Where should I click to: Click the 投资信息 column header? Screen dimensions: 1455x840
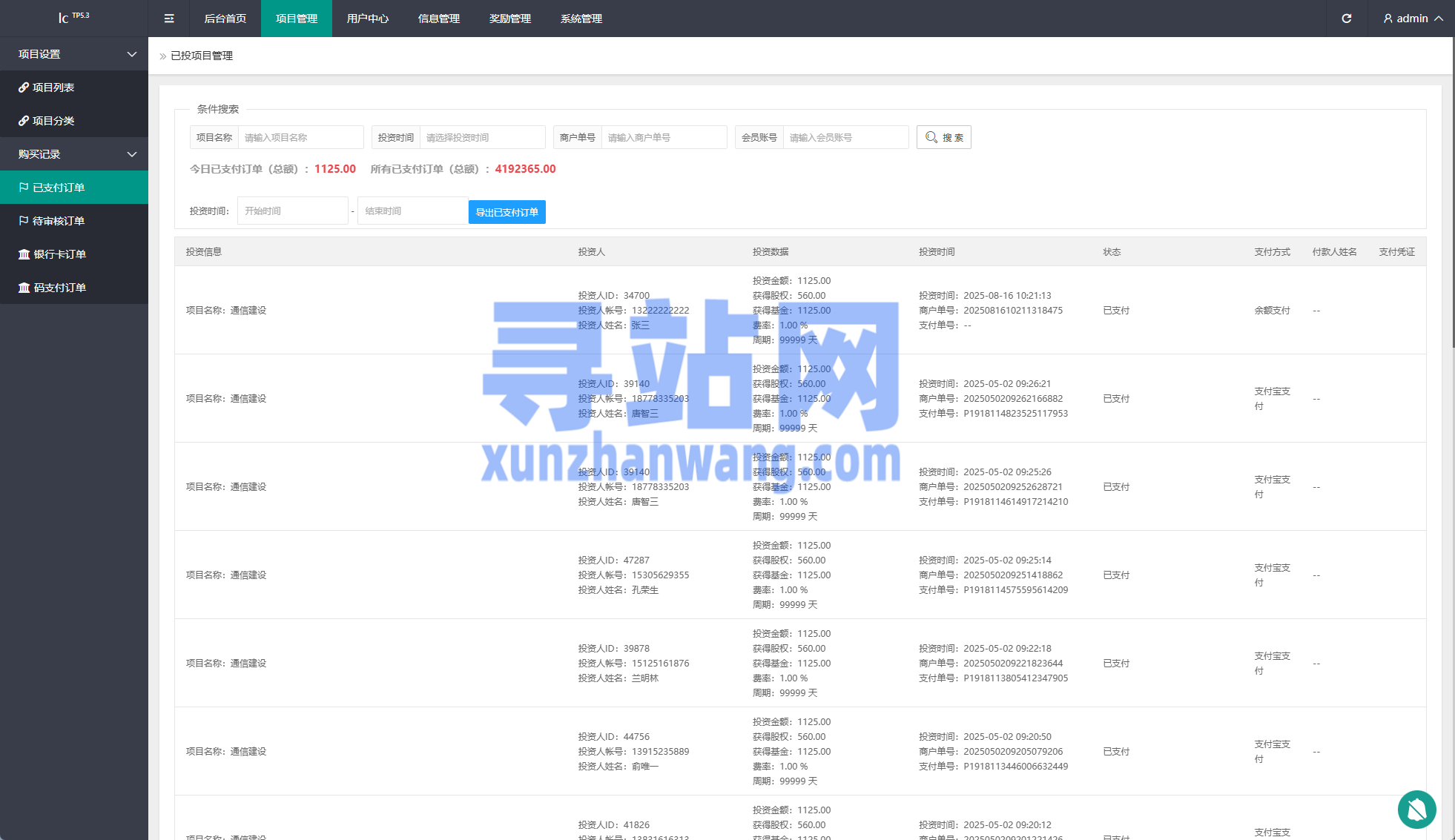(x=204, y=252)
